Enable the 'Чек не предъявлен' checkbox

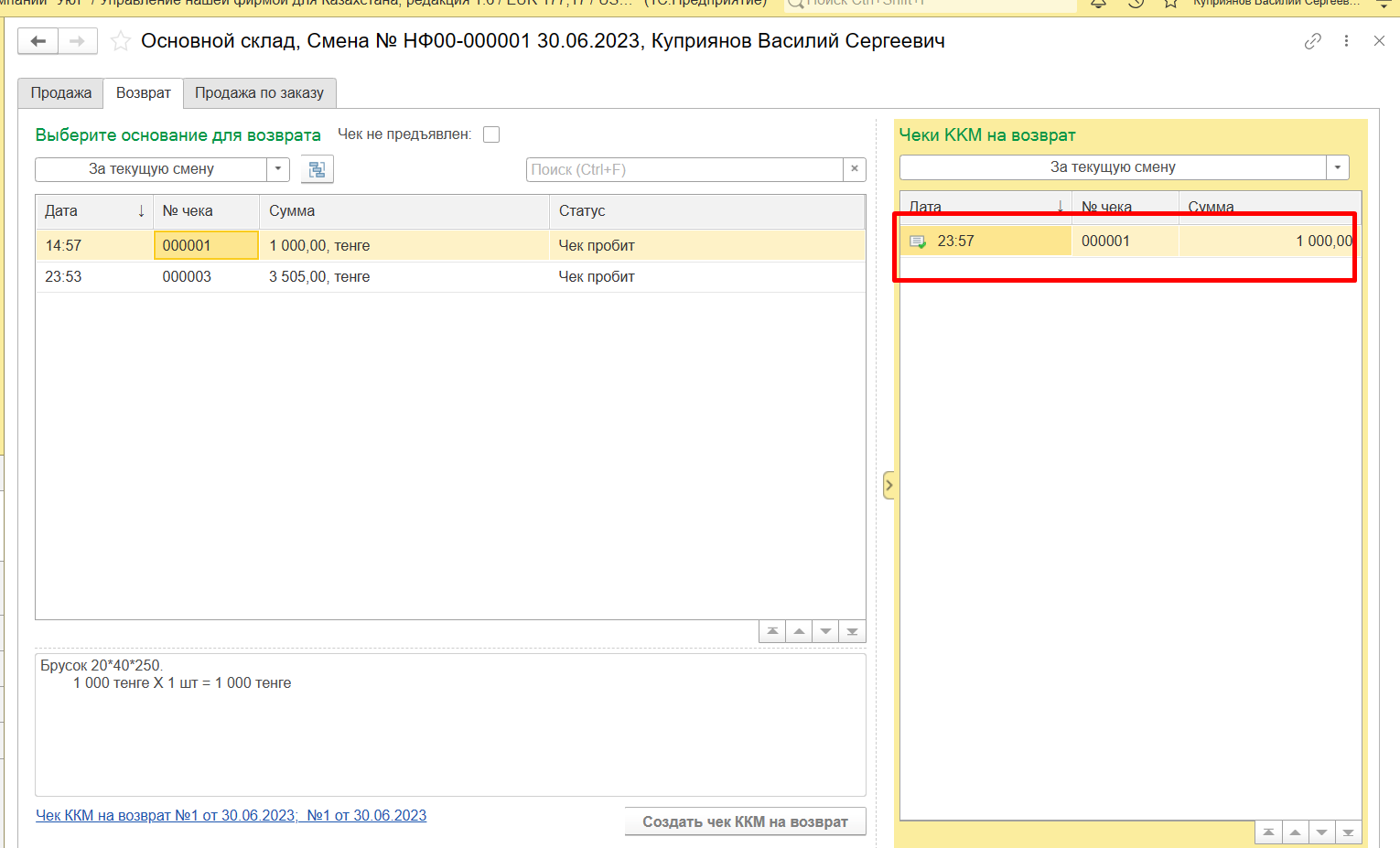491,134
